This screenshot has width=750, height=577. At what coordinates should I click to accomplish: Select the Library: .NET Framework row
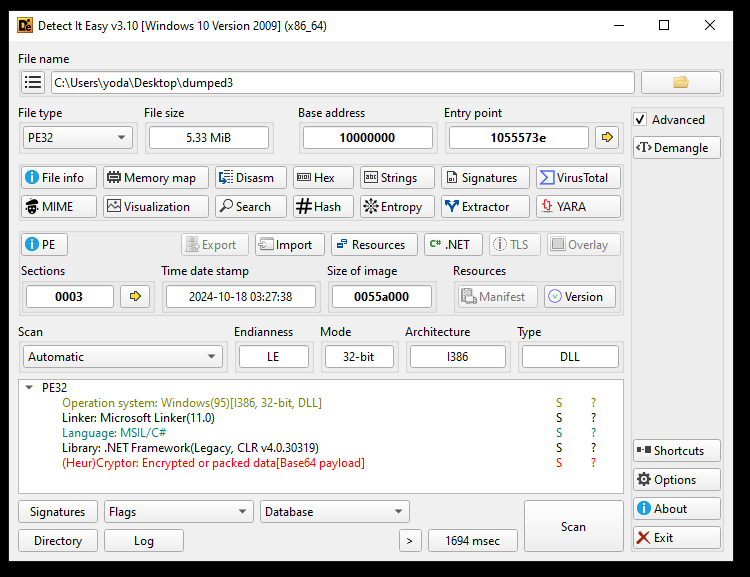(320, 448)
